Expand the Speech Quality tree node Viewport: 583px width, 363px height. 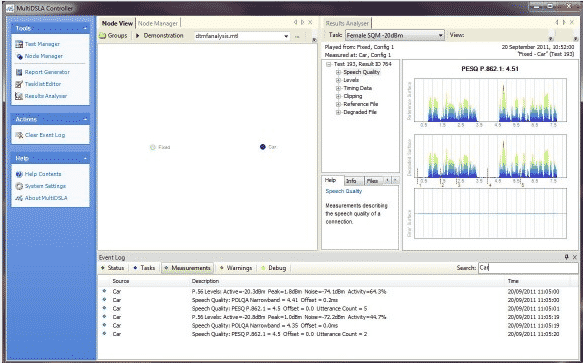coord(338,72)
